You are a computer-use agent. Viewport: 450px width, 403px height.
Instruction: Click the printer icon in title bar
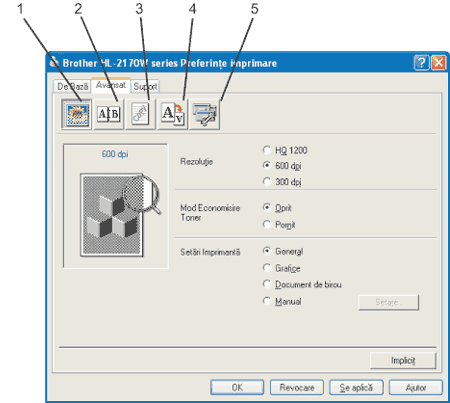pos(54,62)
